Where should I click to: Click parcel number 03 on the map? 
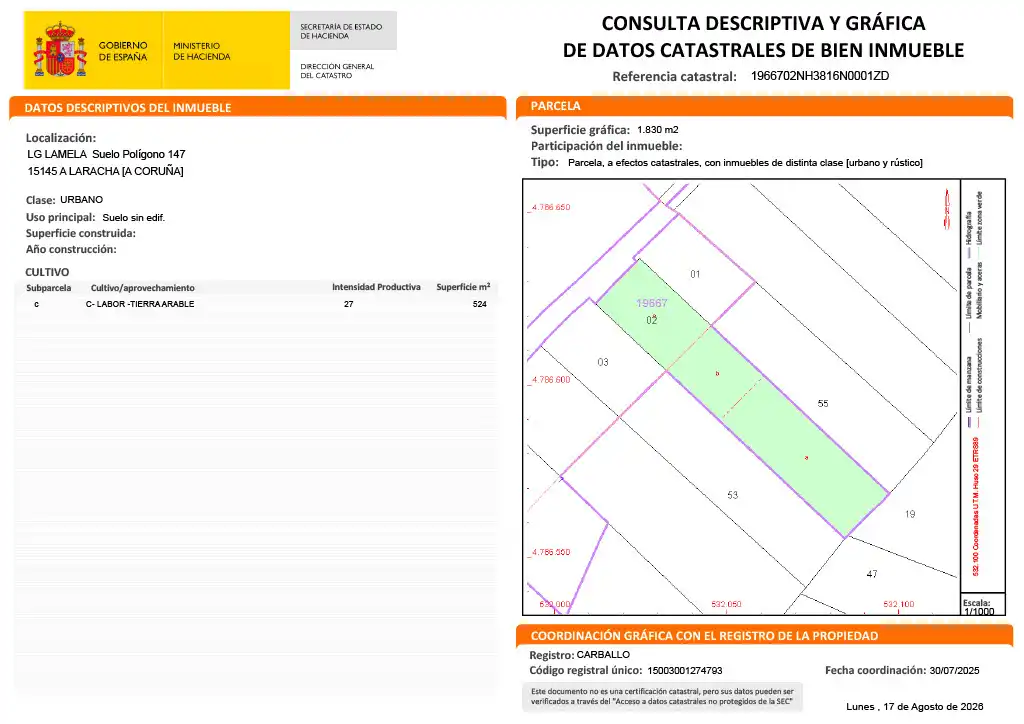603,362
